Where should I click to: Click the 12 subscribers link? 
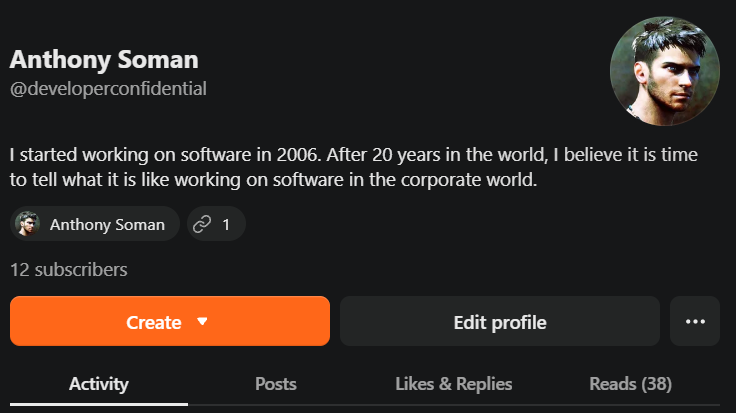tap(69, 270)
